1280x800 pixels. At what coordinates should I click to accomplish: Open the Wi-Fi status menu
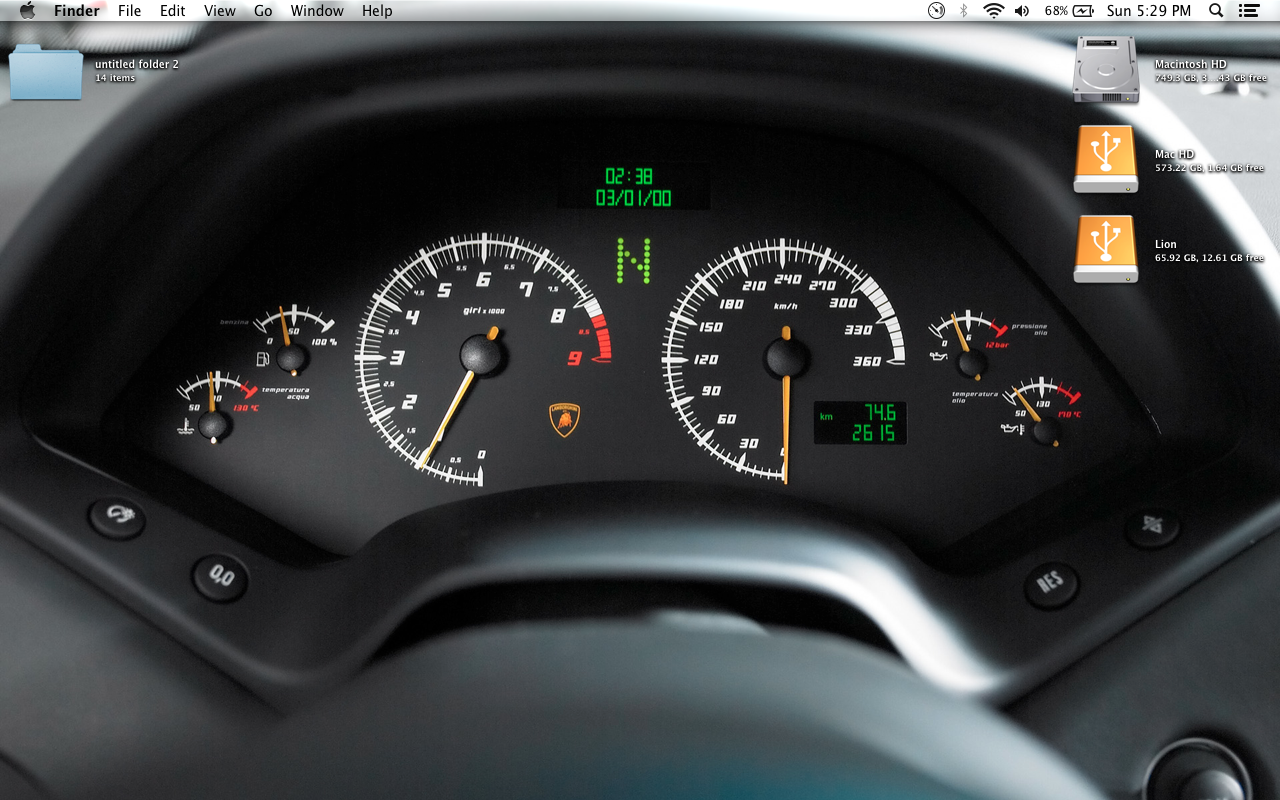pyautogui.click(x=993, y=11)
